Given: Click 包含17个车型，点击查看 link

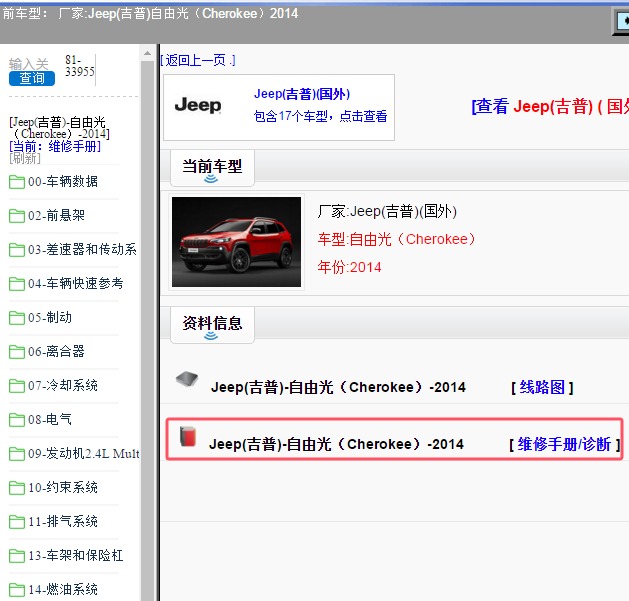Looking at the screenshot, I should 320,116.
